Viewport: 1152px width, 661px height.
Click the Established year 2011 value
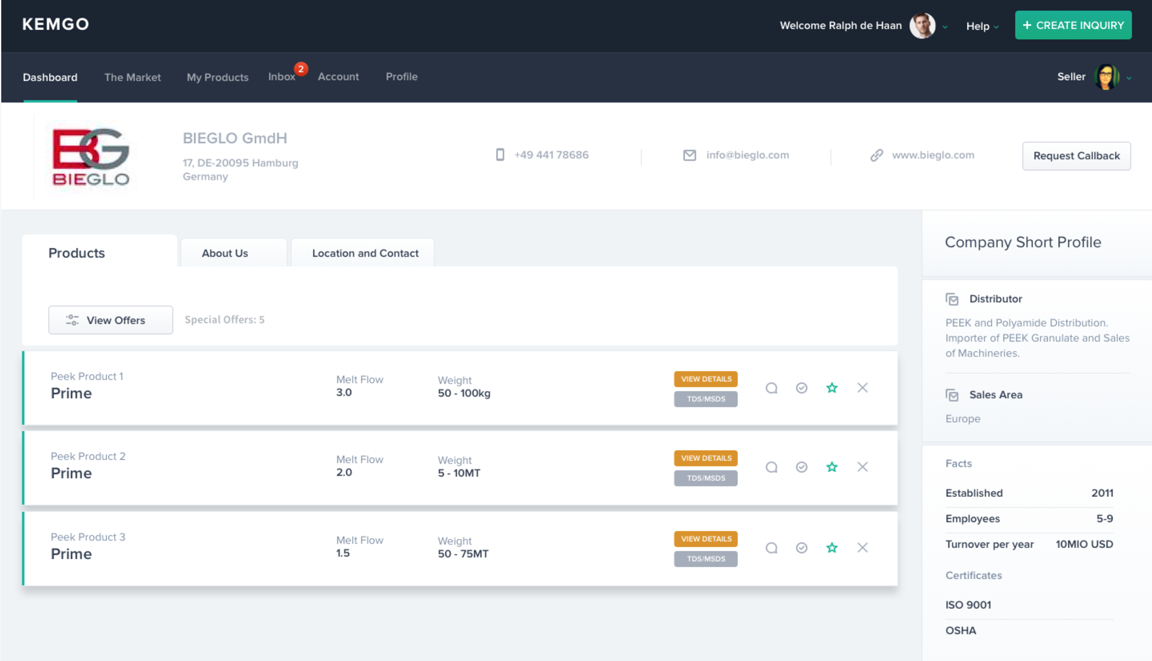click(x=1102, y=494)
